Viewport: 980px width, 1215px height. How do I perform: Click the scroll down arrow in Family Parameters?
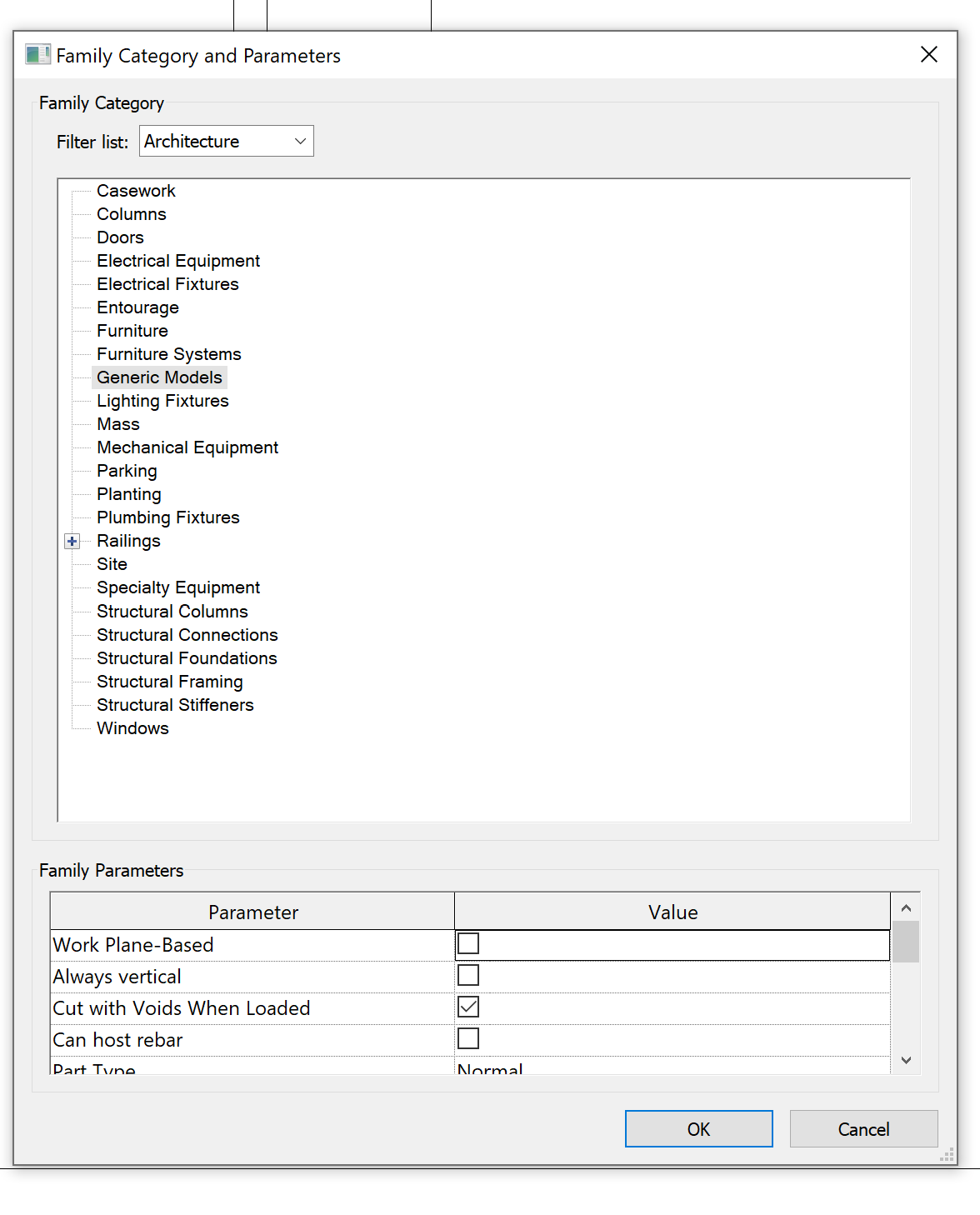[905, 1060]
